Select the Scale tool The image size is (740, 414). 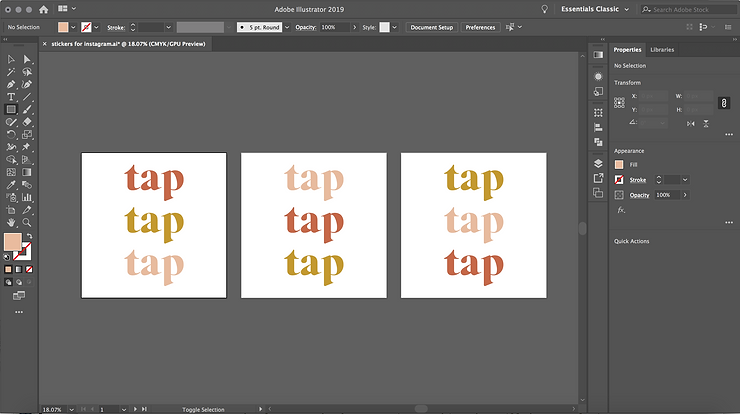tap(27, 135)
